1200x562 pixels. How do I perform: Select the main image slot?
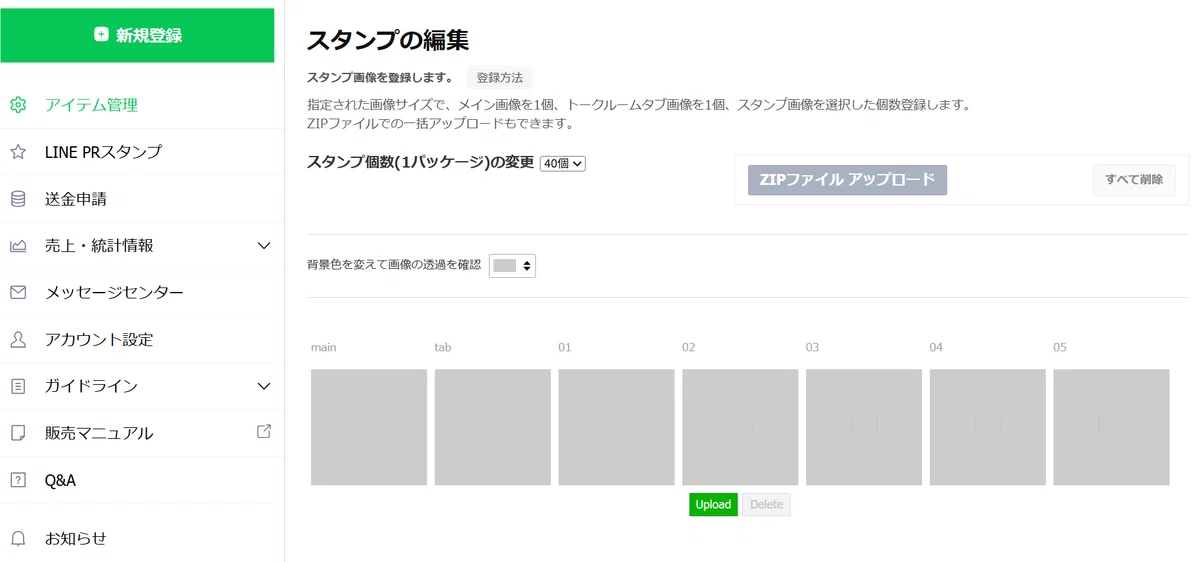pyautogui.click(x=369, y=427)
